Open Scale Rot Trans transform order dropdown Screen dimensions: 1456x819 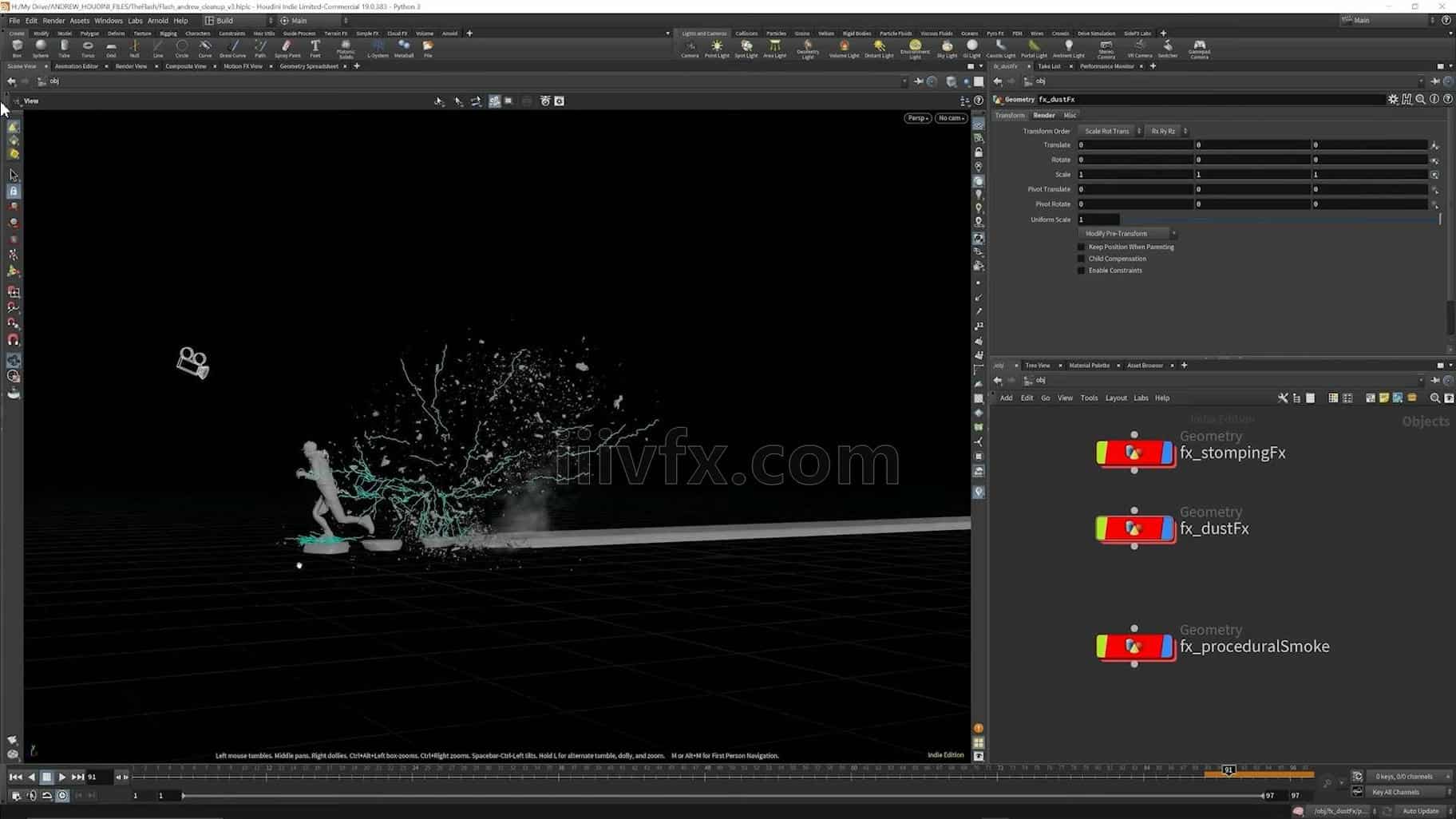tap(1110, 131)
